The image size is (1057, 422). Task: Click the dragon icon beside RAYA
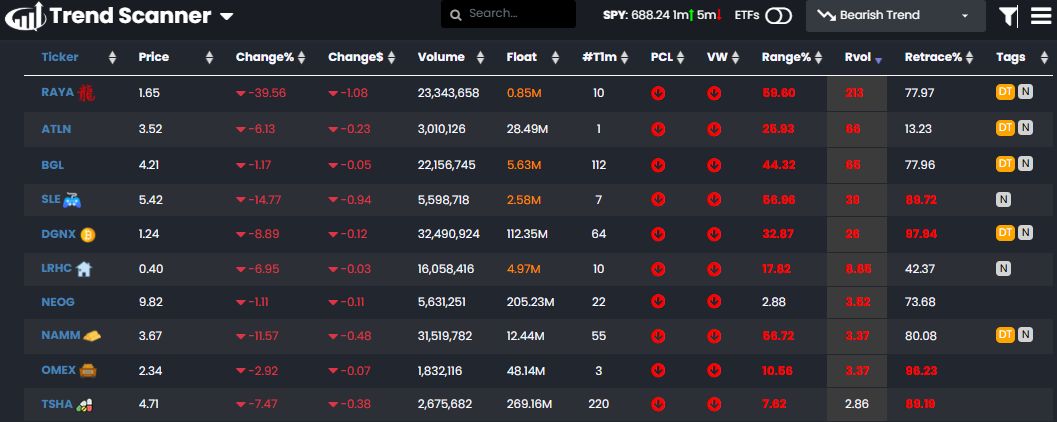pos(86,92)
